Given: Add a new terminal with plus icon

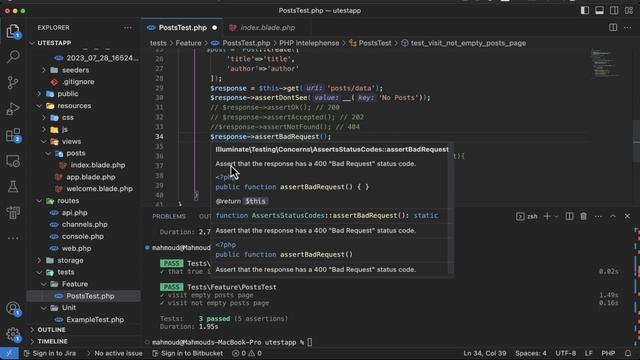Looking at the screenshot, I should tap(547, 216).
